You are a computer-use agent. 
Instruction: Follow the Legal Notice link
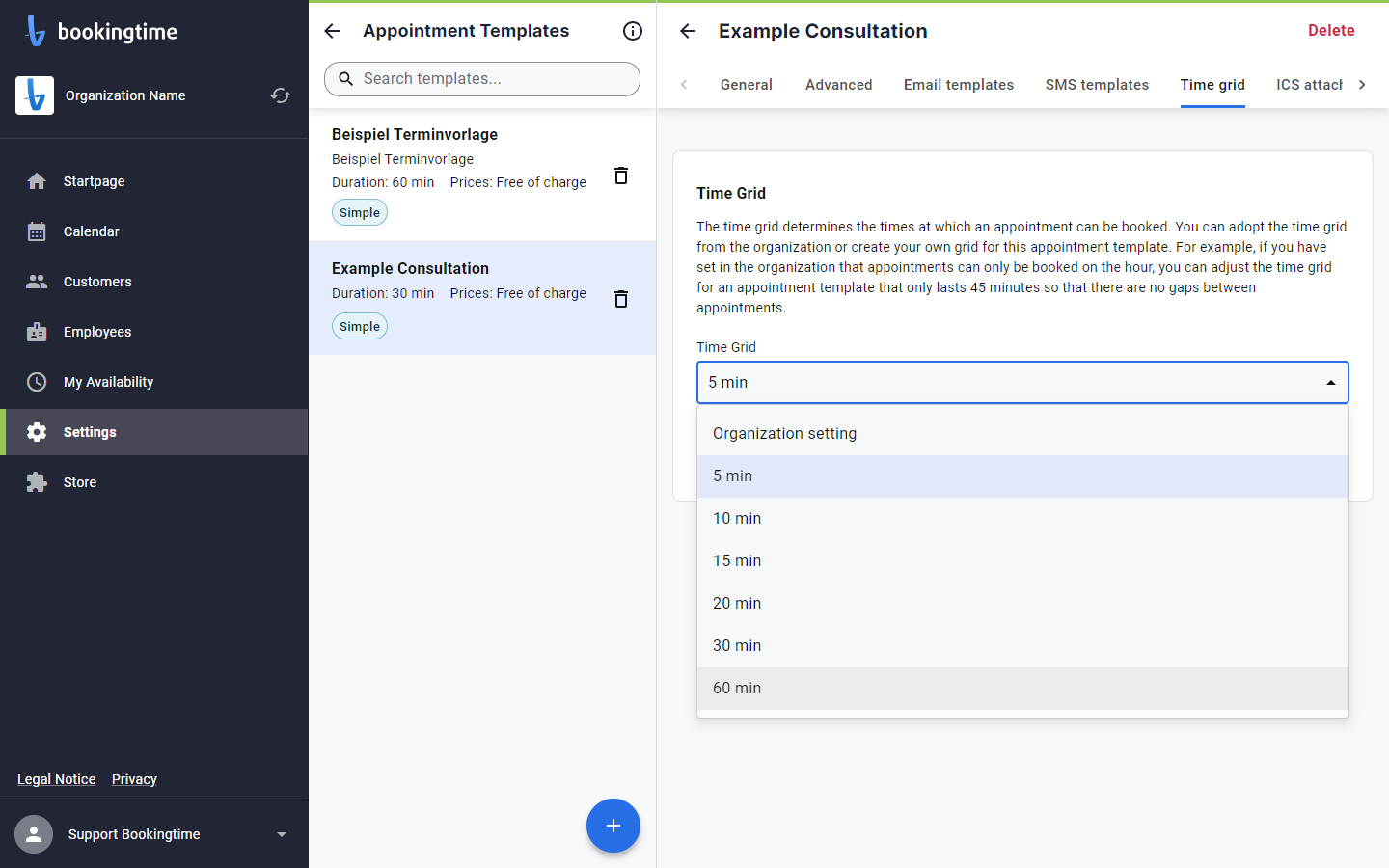pyautogui.click(x=57, y=779)
